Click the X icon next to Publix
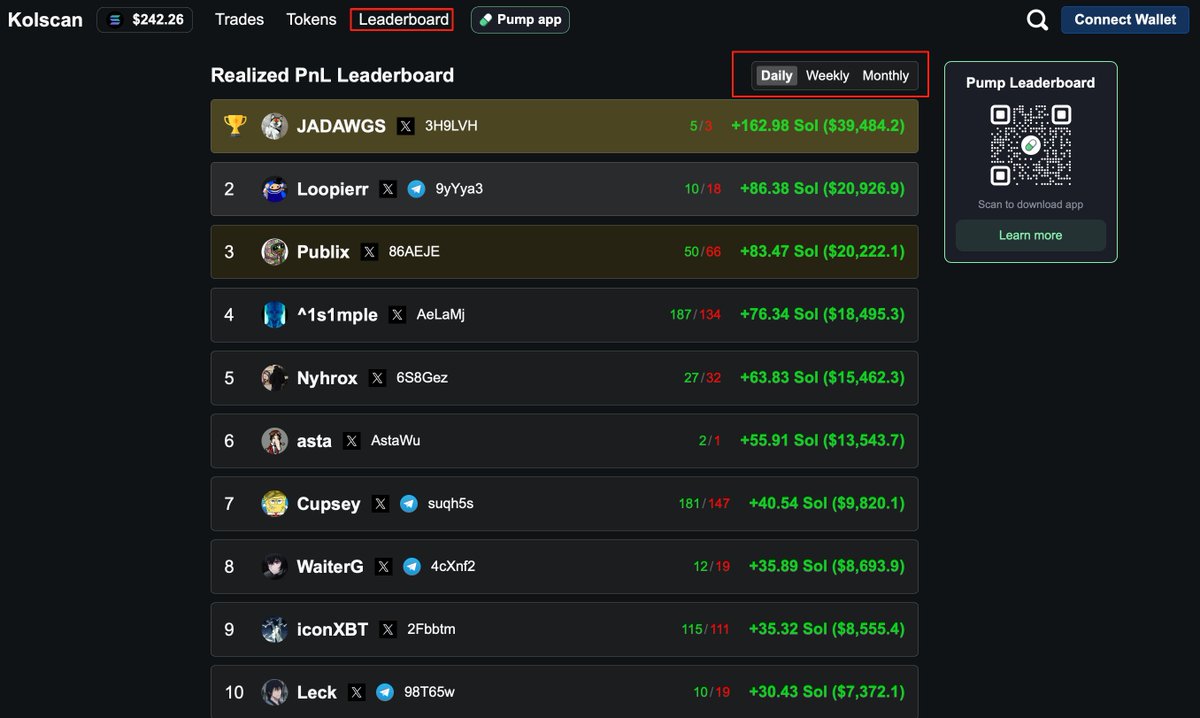Screen dimensions: 1200x718 click(x=370, y=252)
